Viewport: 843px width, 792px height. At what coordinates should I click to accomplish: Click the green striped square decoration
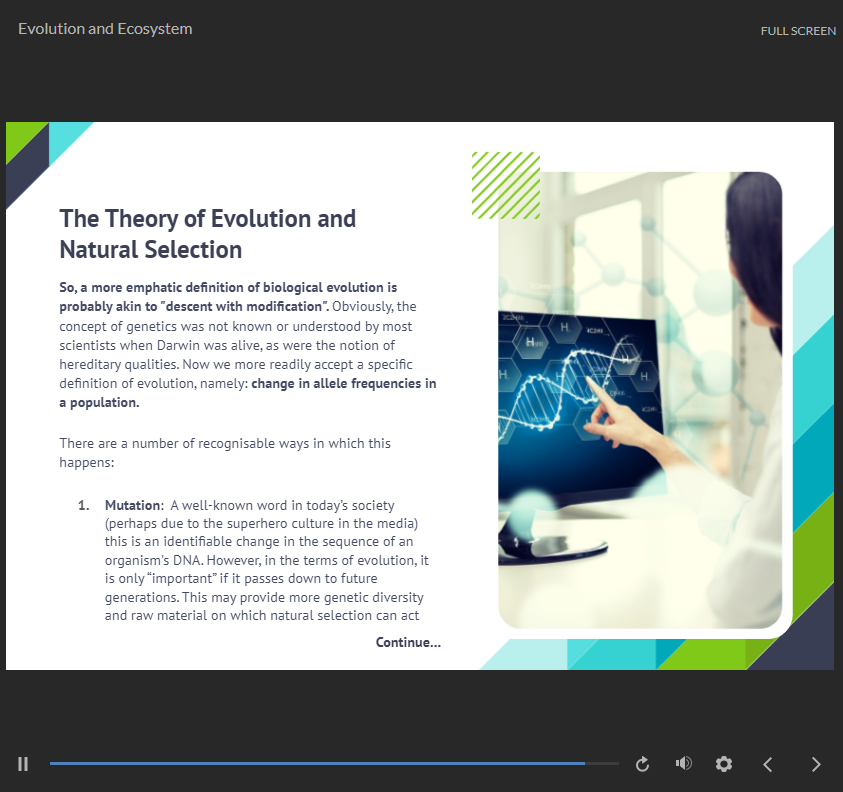tap(506, 185)
